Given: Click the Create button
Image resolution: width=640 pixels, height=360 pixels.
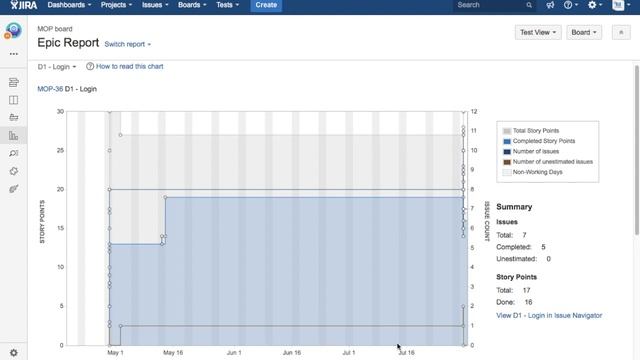Looking at the screenshot, I should 266,5.
